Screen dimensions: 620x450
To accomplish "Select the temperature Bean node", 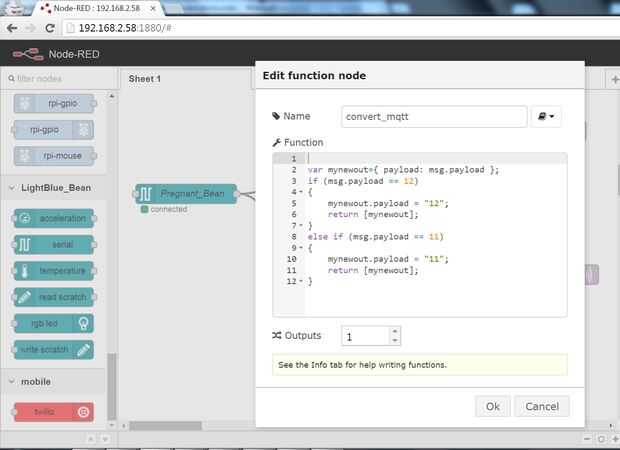I will tap(54, 271).
